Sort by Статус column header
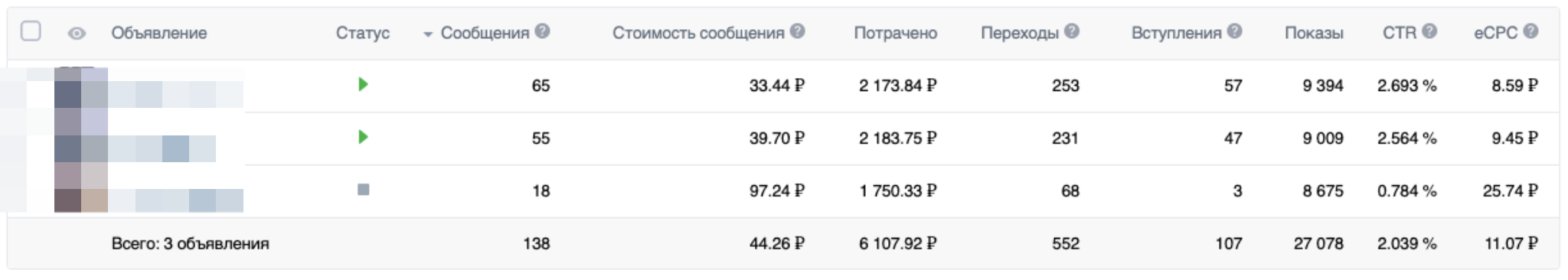 [363, 33]
